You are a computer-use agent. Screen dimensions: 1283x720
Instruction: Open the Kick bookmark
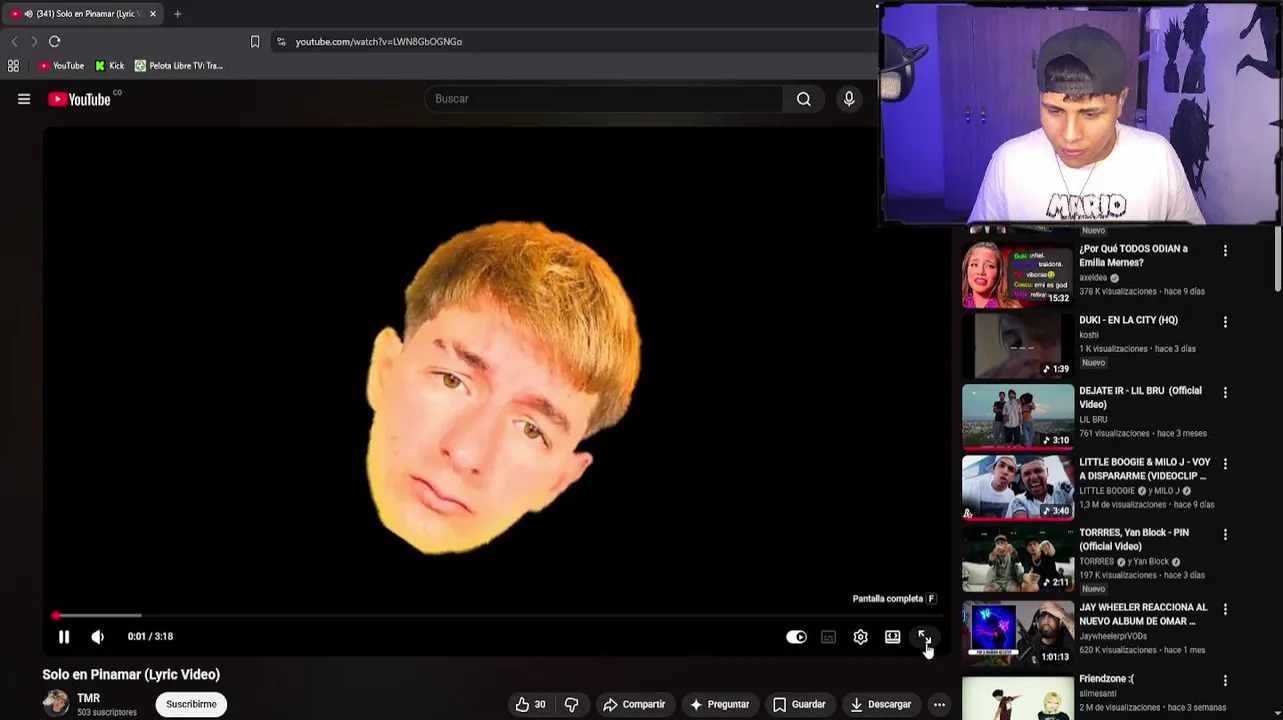(x=110, y=66)
